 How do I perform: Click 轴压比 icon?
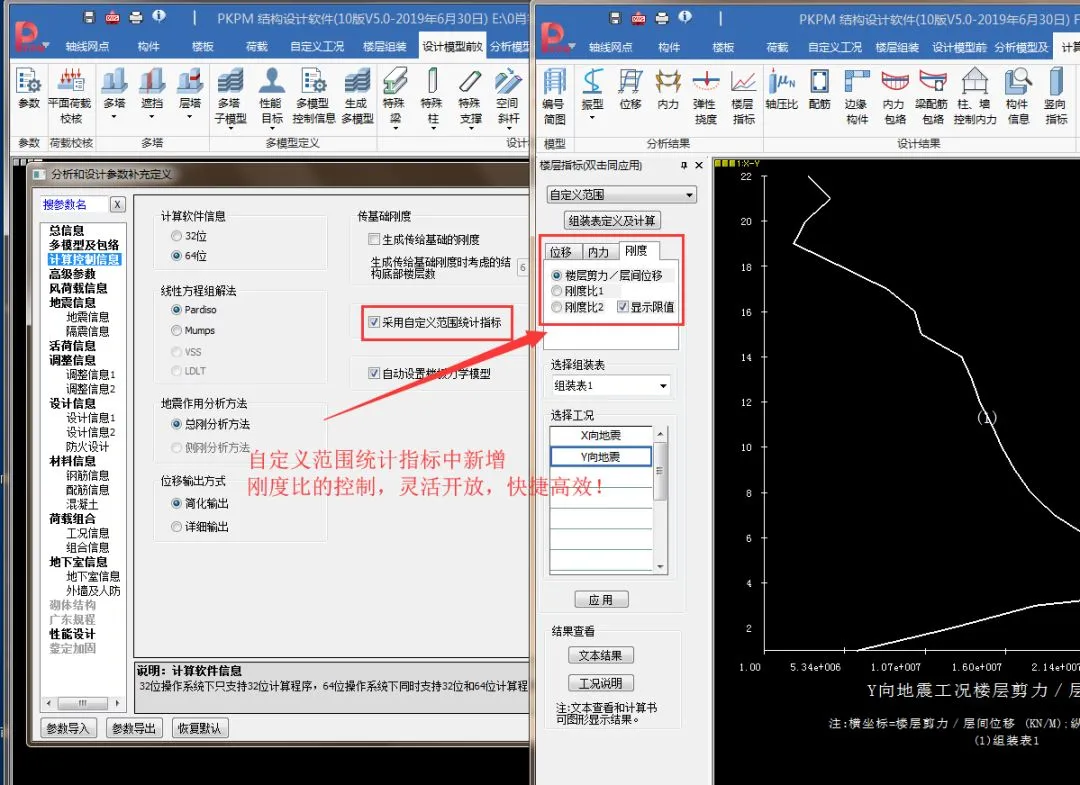point(782,90)
